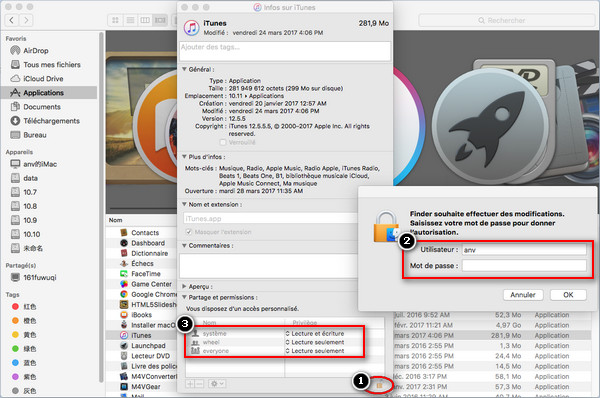
Task: Switch Finder to icon view
Action: (x=115, y=20)
